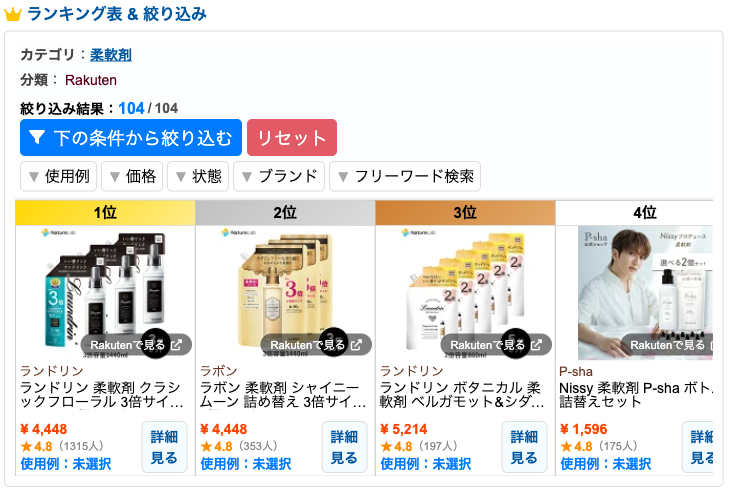Expand the 価格 filter dropdown
Image resolution: width=740 pixels, height=500 pixels.
[x=132, y=176]
